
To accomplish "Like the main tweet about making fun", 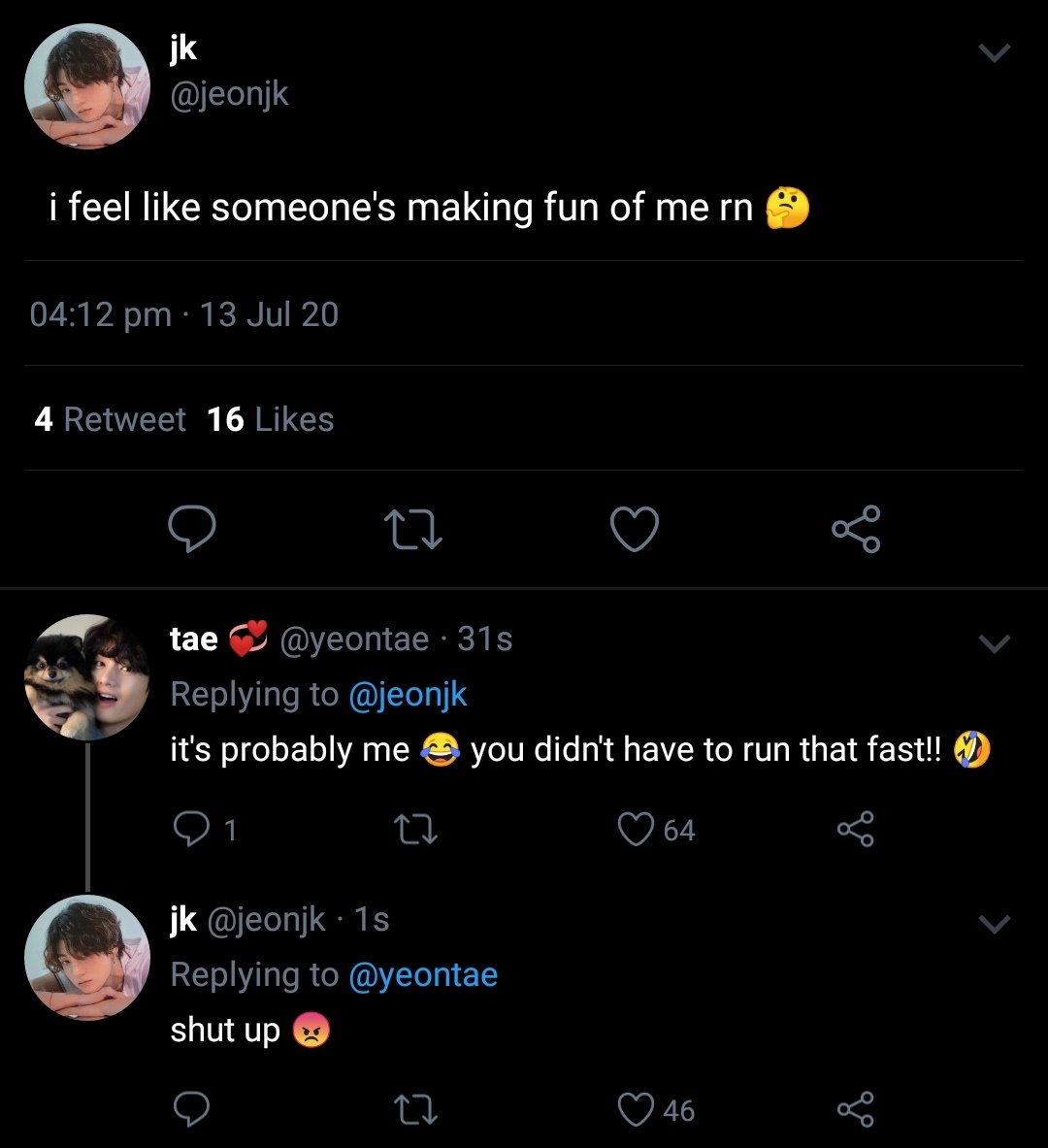I will (635, 530).
